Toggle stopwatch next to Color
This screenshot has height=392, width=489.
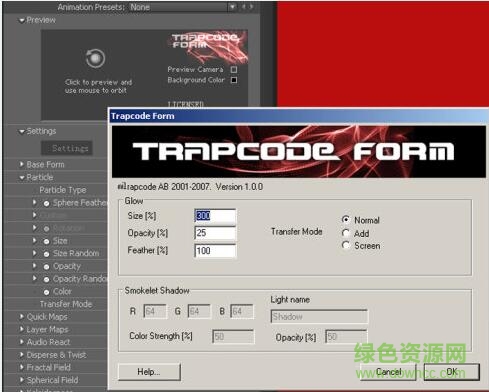[46, 292]
